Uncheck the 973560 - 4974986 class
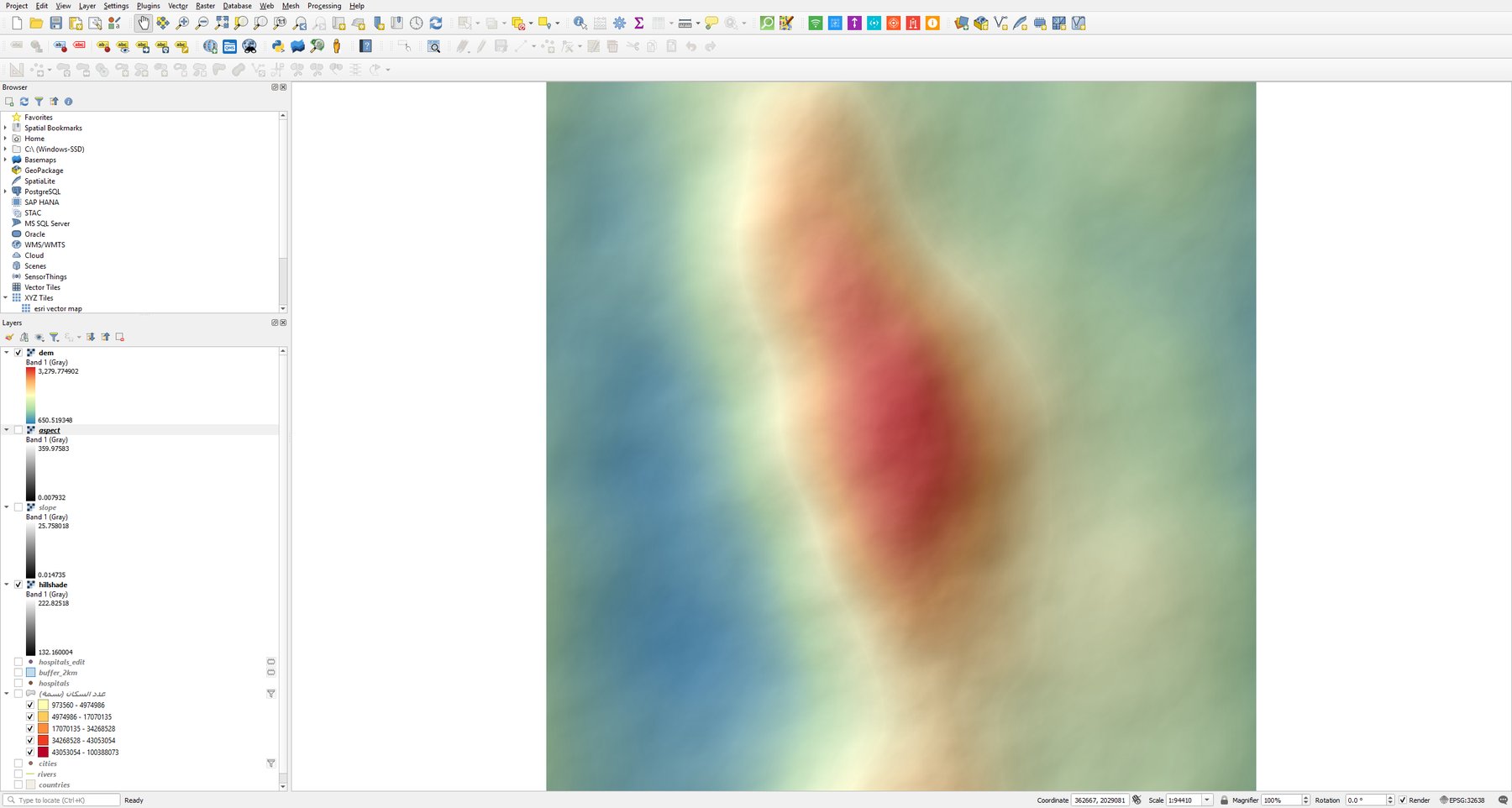The width and height of the screenshot is (1512, 808). (x=30, y=706)
